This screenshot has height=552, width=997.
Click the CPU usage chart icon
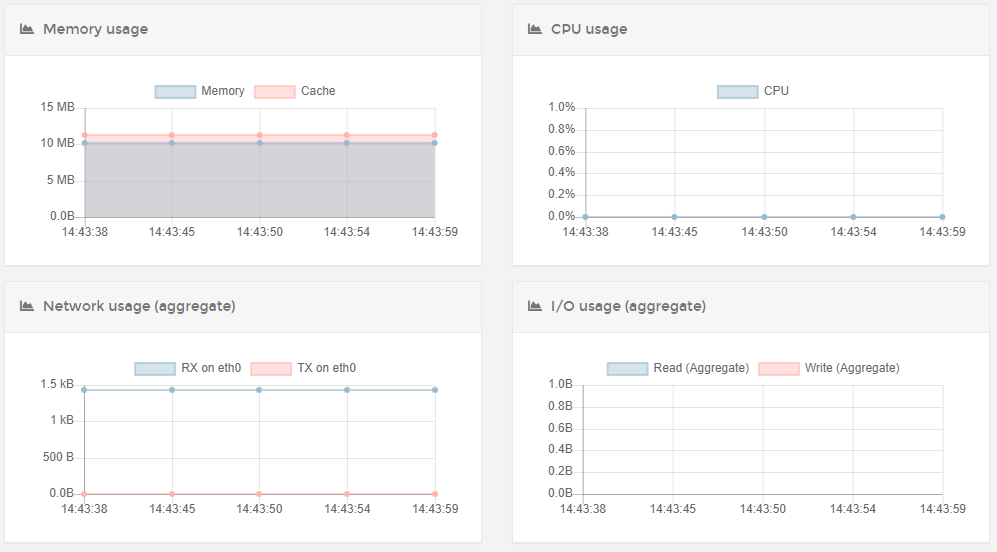535,29
